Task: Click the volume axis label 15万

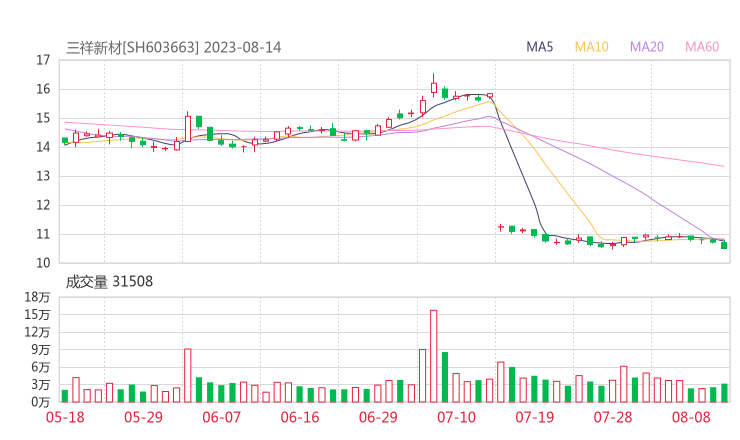Action: (x=37, y=315)
